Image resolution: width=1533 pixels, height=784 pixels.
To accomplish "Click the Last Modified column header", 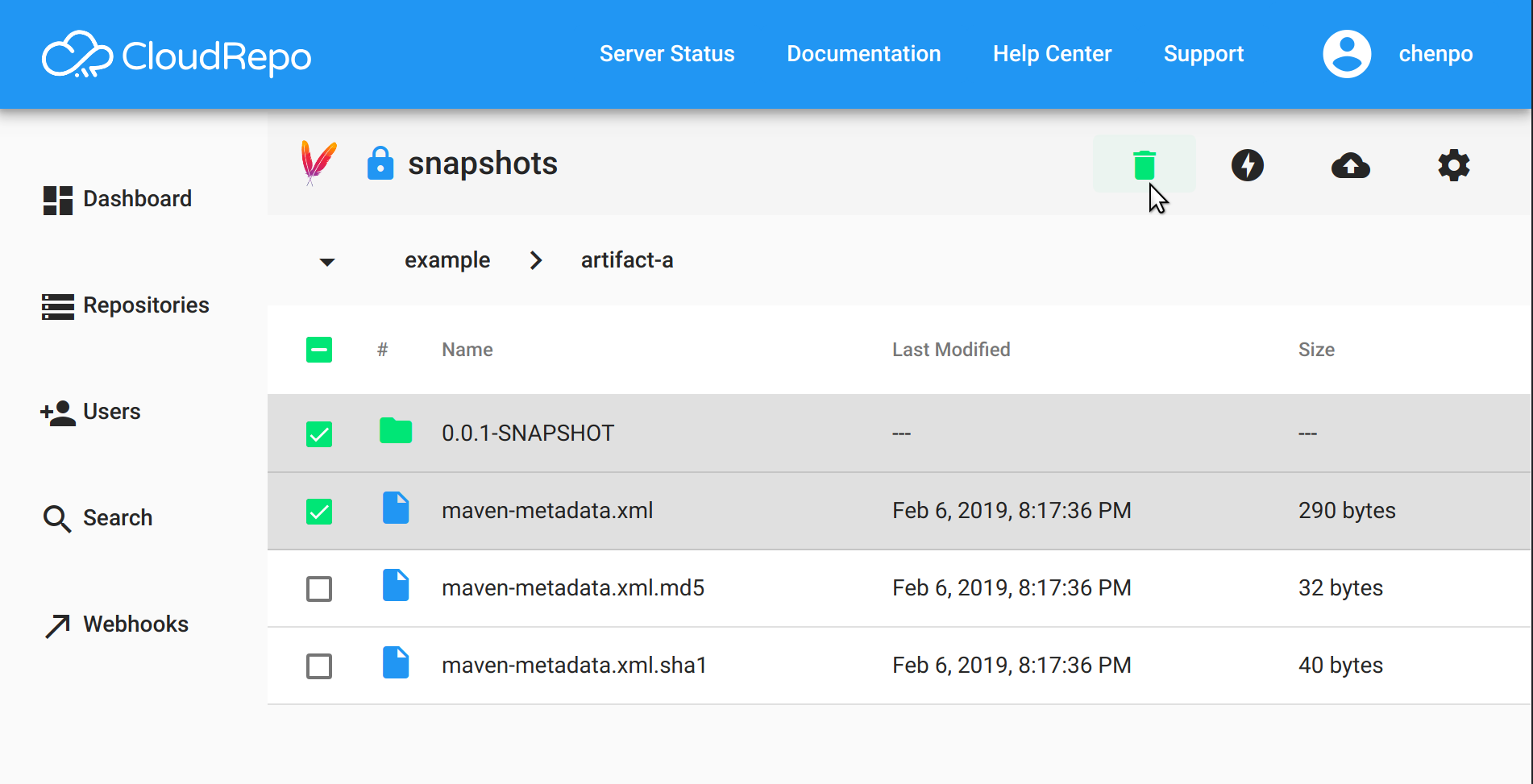I will tap(951, 350).
